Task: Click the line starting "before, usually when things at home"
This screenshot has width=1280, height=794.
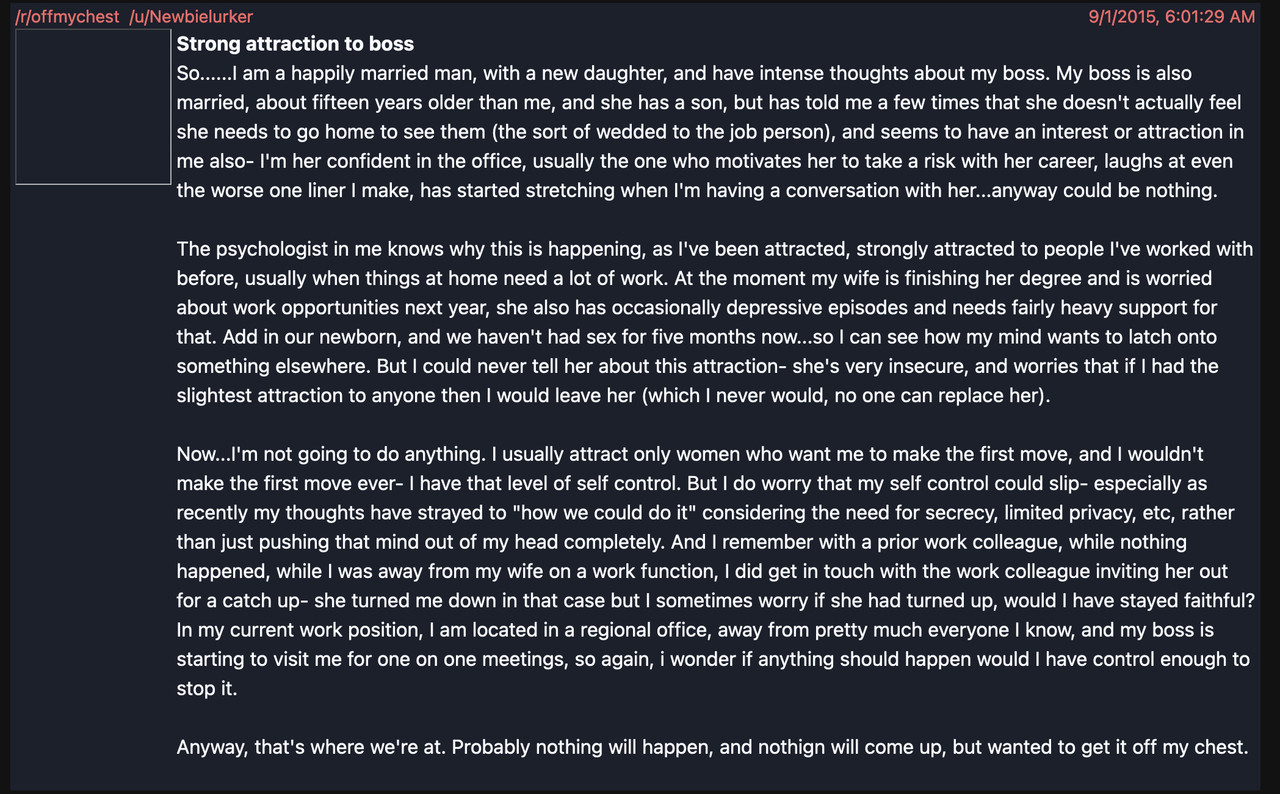Action: pyautogui.click(x=694, y=278)
